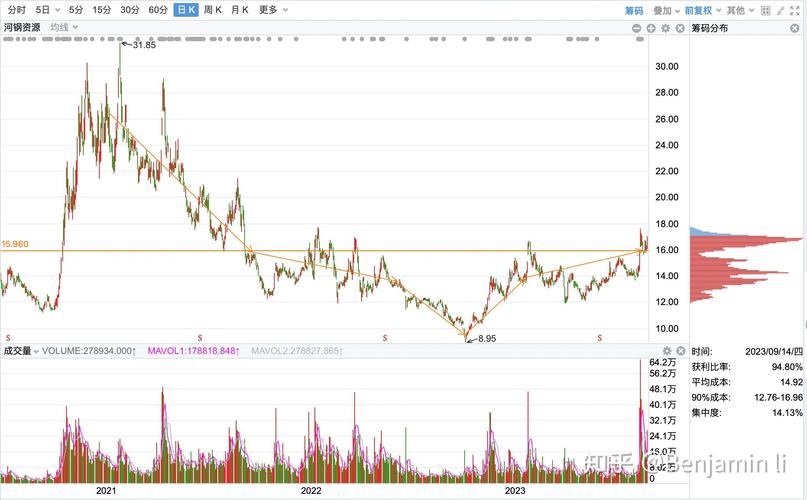The image size is (807, 500).
Task: Select the drawing pencil tool
Action: [x=780, y=10]
